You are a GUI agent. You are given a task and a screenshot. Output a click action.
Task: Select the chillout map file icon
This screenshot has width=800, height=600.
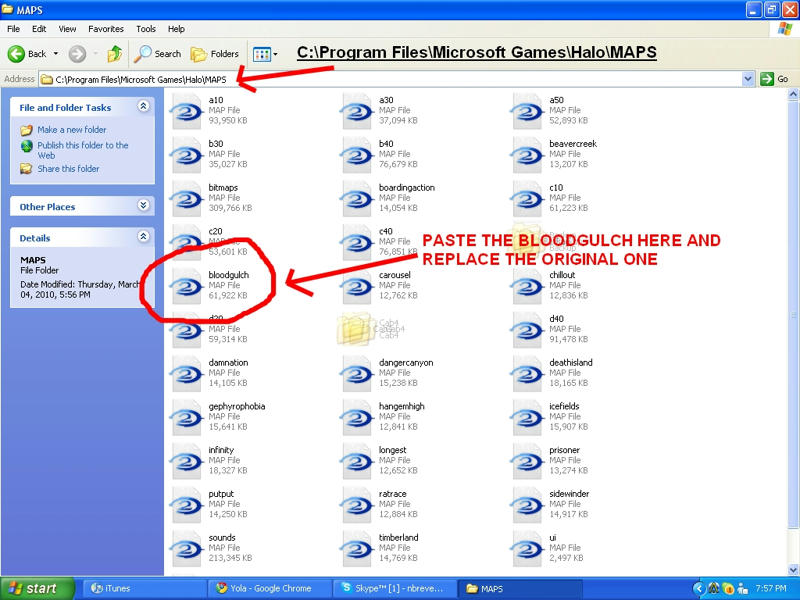click(528, 286)
